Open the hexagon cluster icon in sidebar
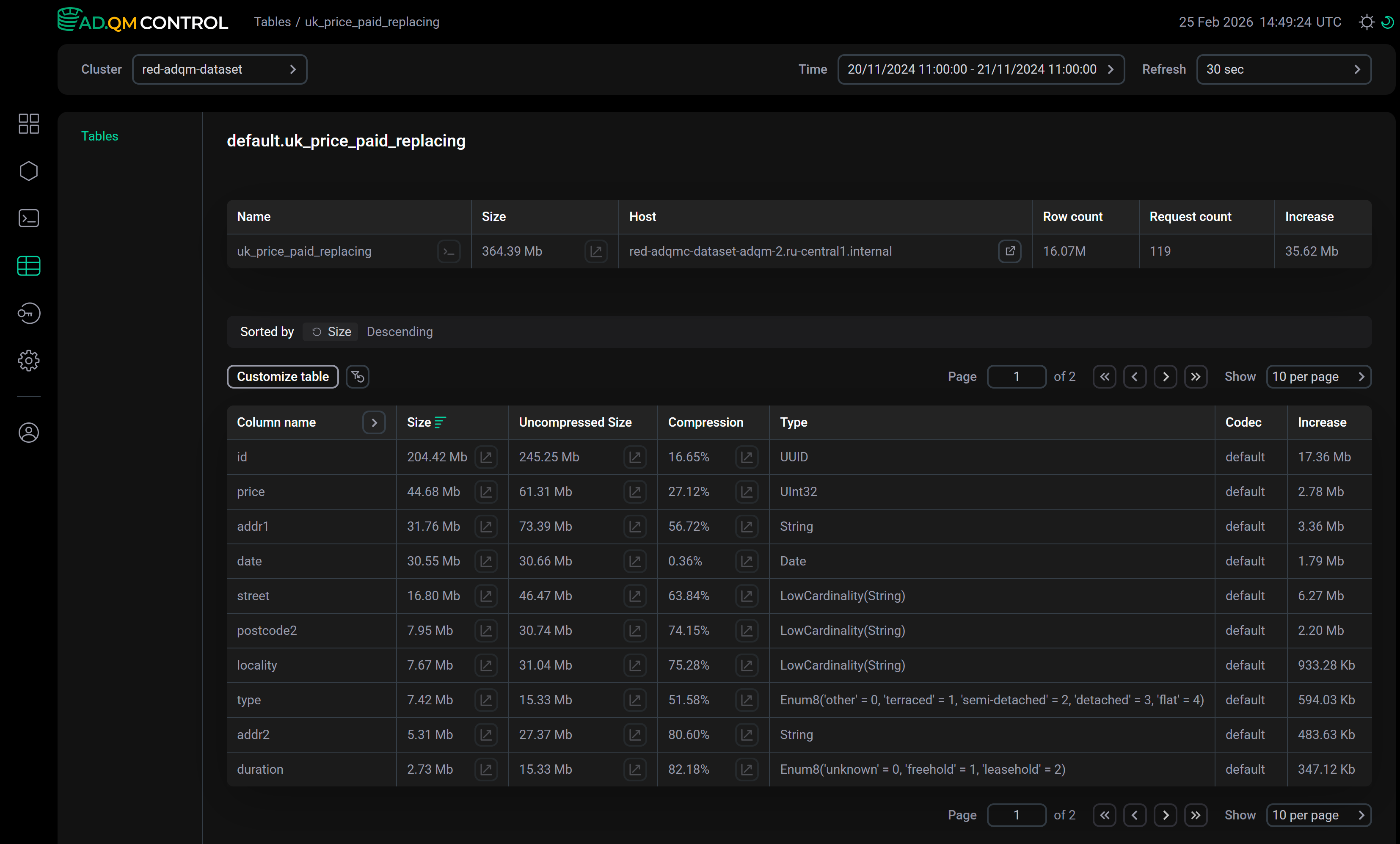Viewport: 1400px width, 844px height. [x=28, y=171]
